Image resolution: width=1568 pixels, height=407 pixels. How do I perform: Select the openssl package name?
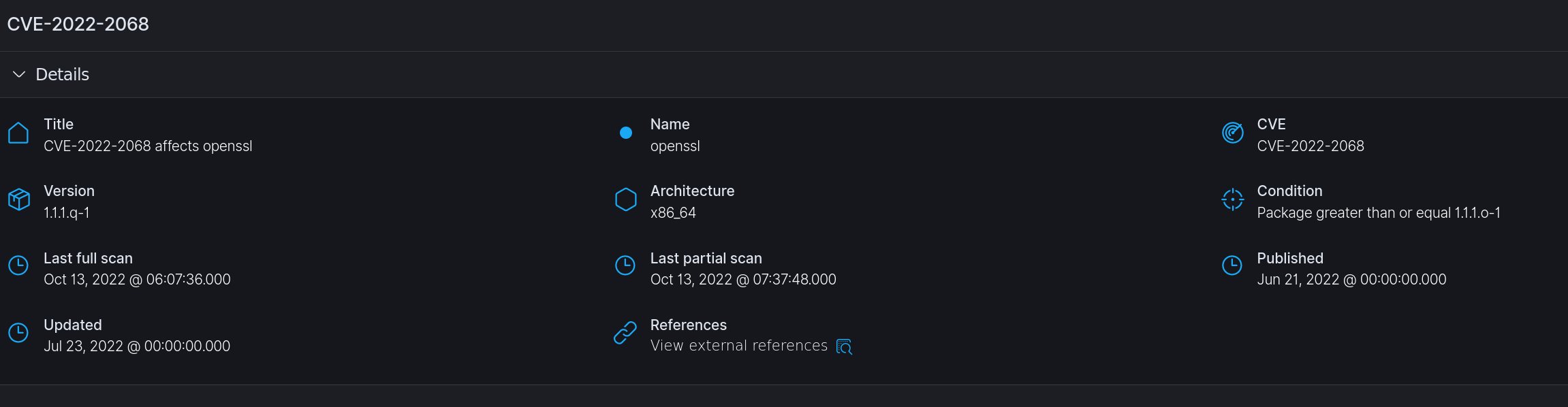coord(675,146)
